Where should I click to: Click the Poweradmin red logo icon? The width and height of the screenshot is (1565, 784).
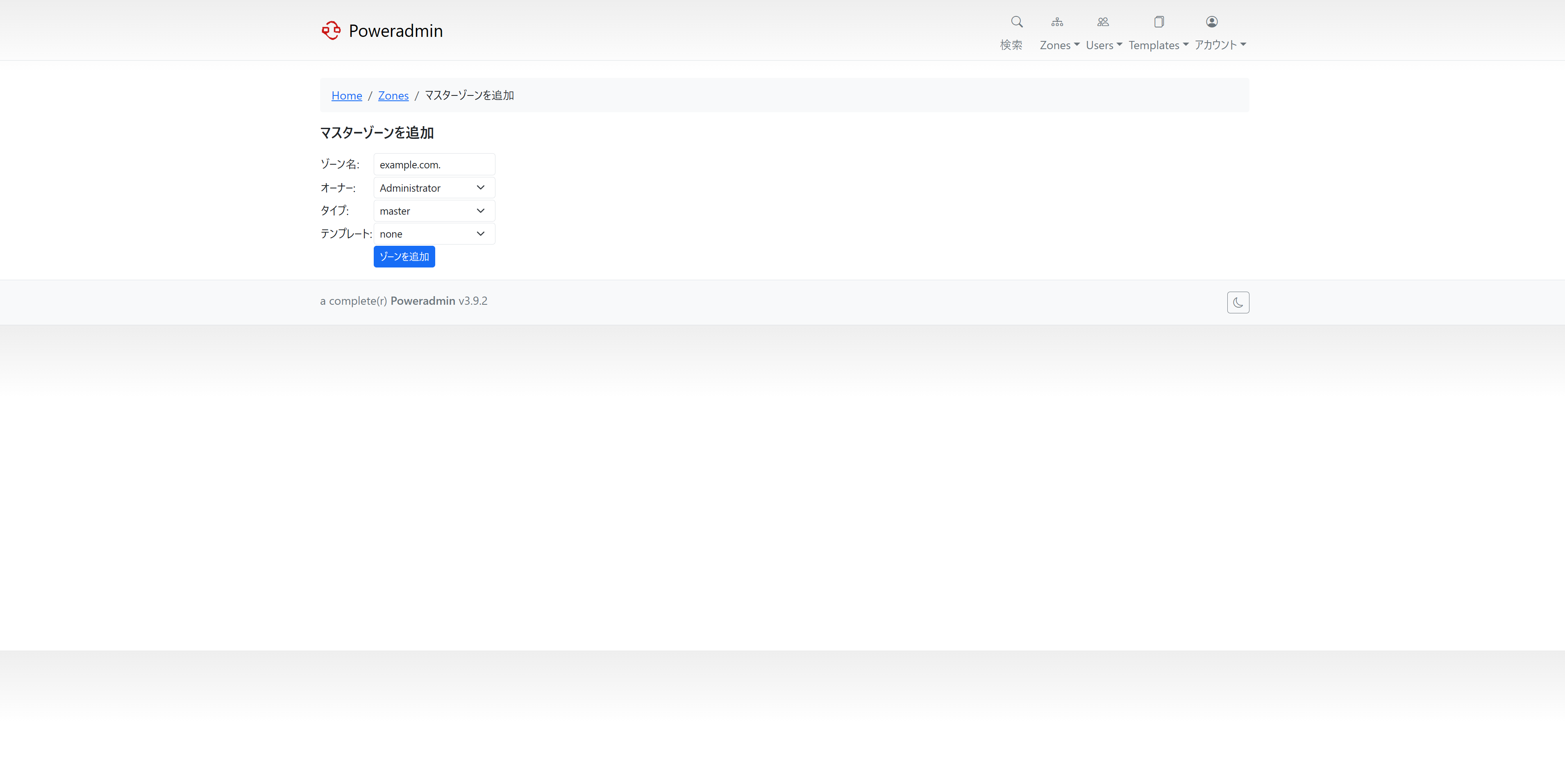coord(331,30)
